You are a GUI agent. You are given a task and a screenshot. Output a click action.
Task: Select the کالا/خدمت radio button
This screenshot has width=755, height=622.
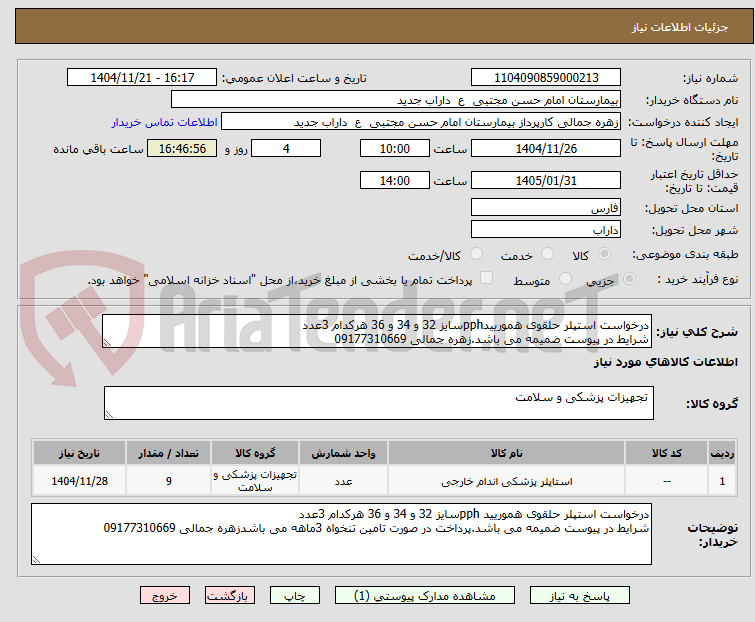476,254
